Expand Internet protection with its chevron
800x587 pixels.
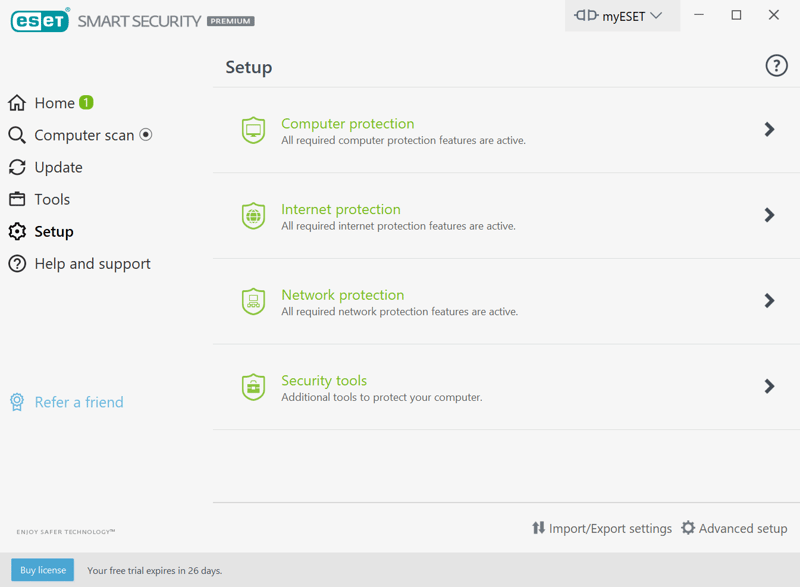tap(769, 215)
